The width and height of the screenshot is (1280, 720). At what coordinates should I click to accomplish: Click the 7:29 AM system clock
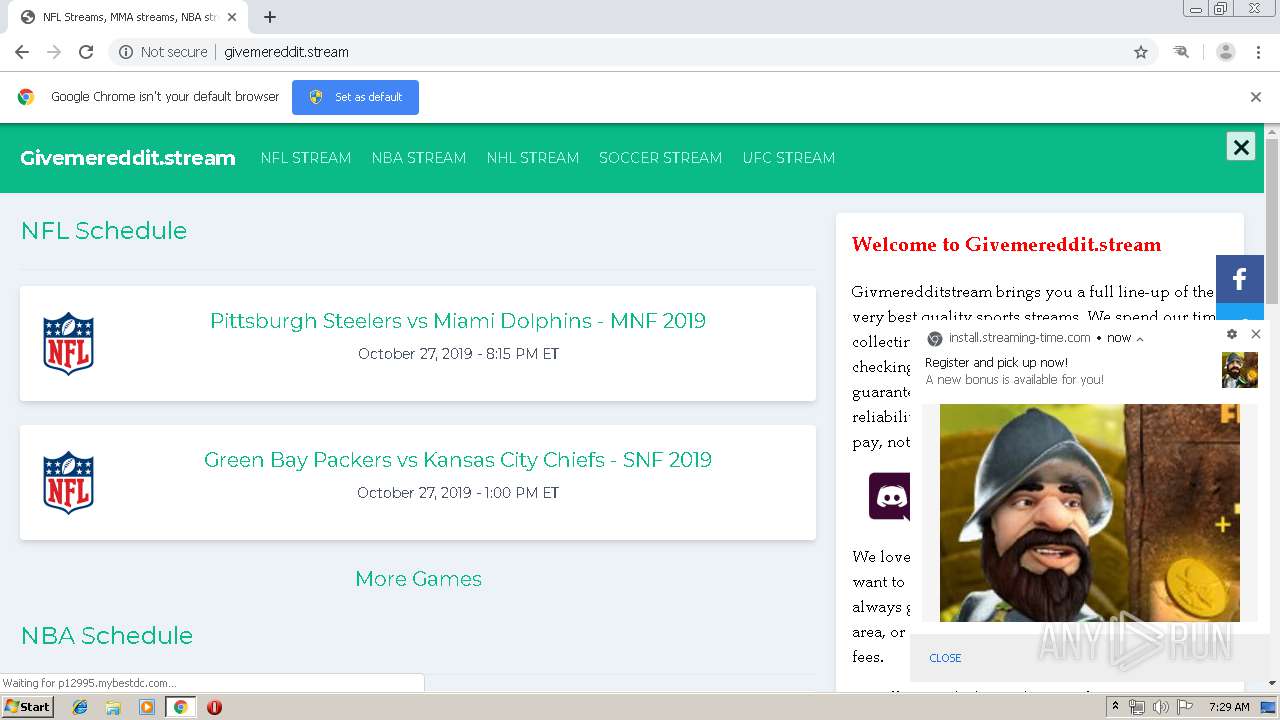pyautogui.click(x=1229, y=707)
